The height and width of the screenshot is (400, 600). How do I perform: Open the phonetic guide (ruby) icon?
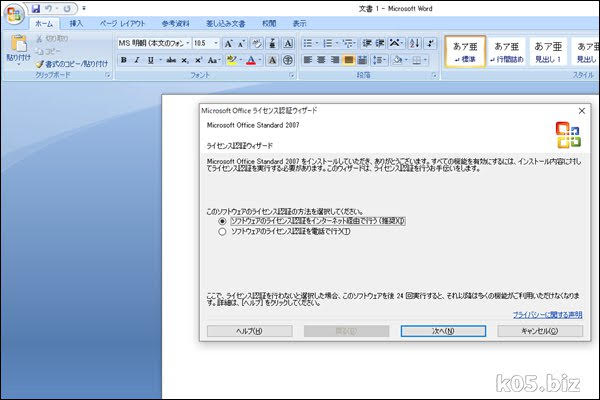click(x=272, y=43)
